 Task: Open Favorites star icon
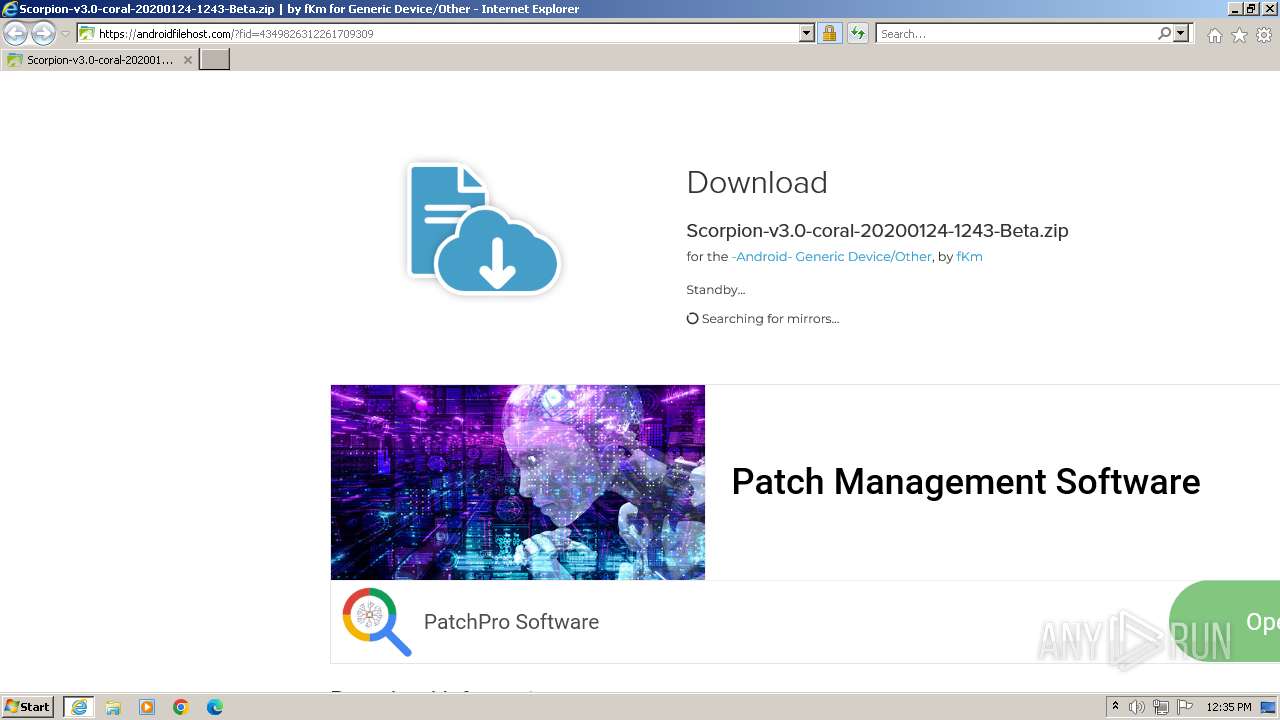click(1239, 35)
